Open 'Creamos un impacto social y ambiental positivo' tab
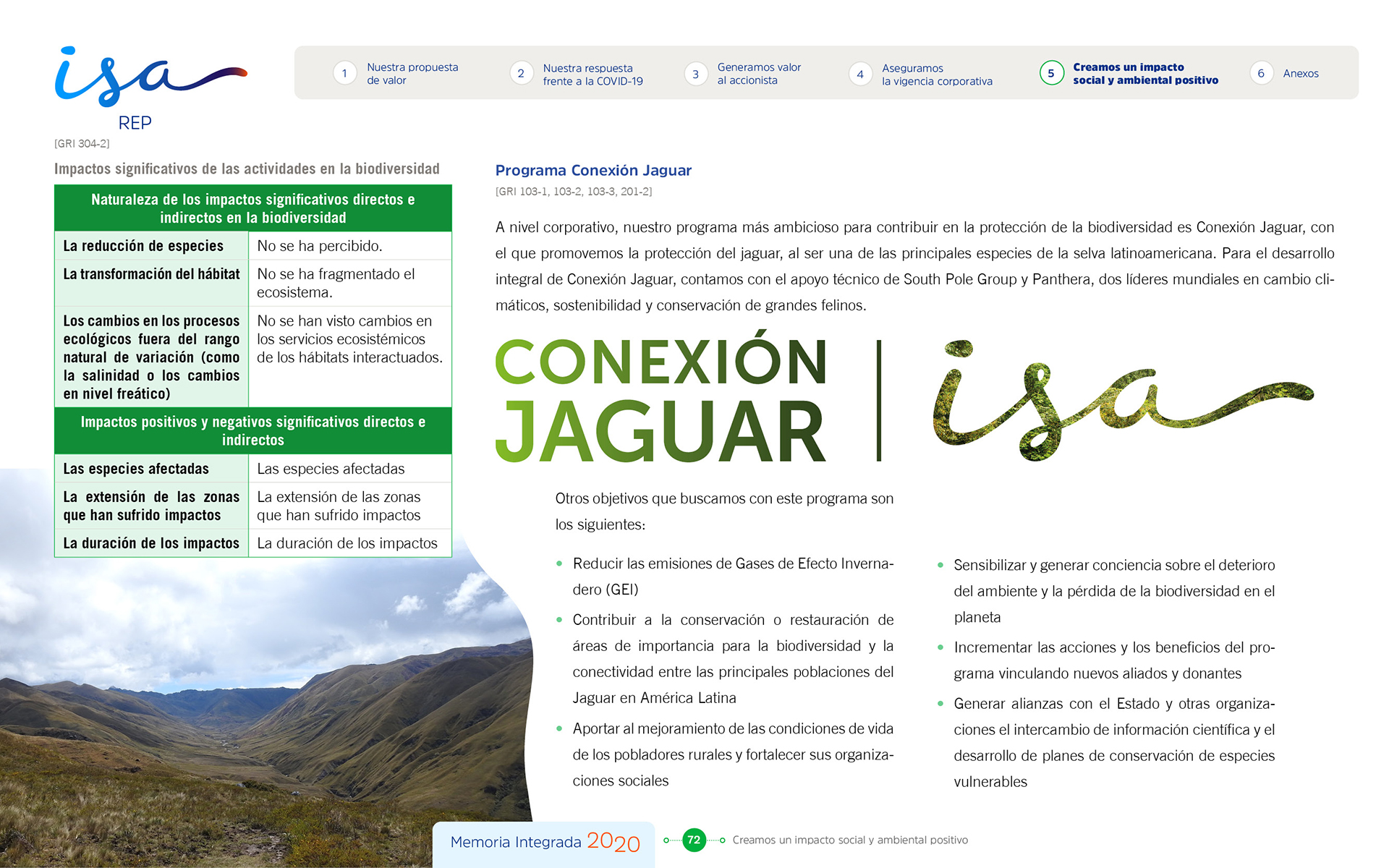Viewport: 1389px width, 868px height. coord(1145,74)
